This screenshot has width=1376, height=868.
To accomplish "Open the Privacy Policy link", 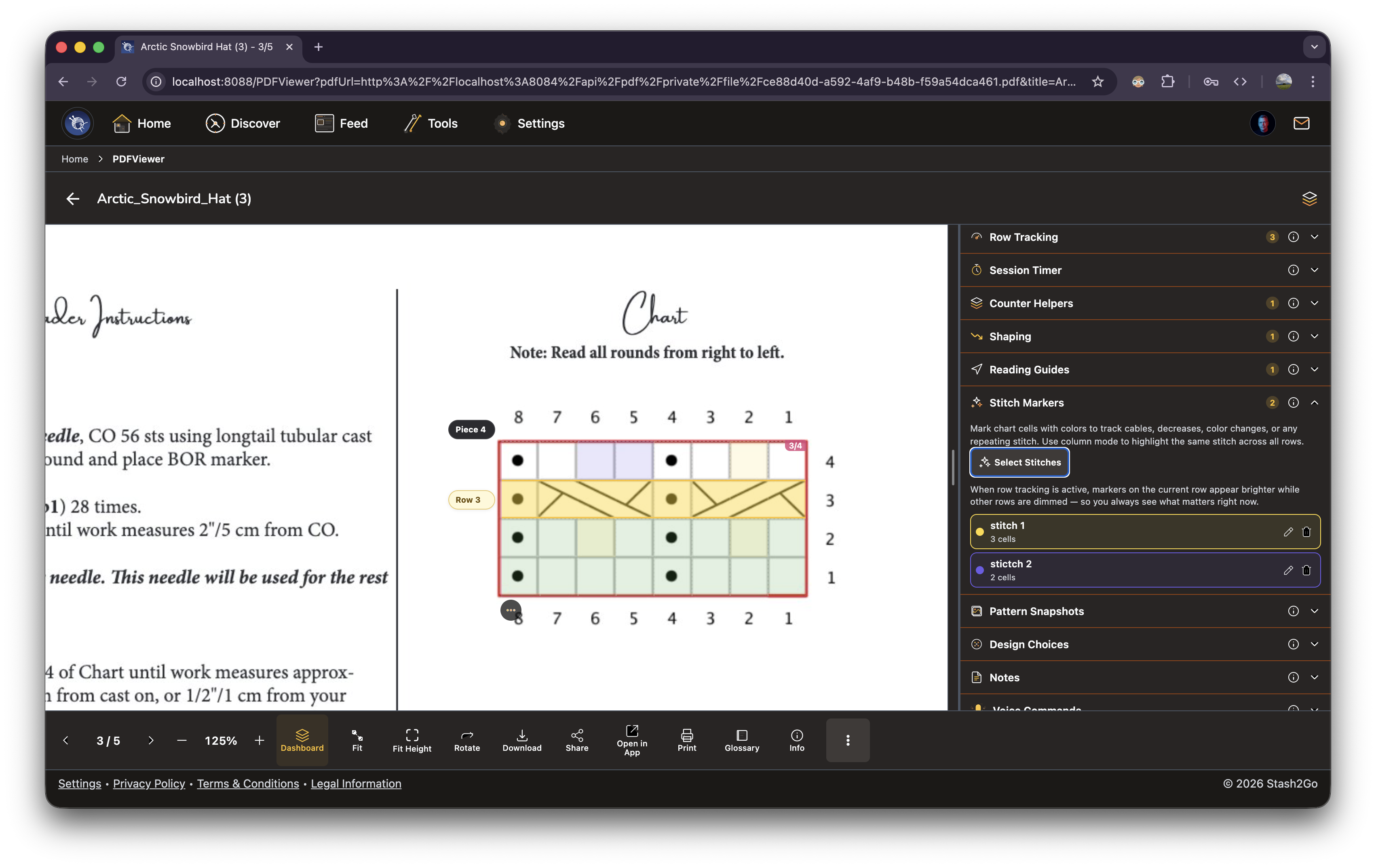I will pyautogui.click(x=149, y=784).
